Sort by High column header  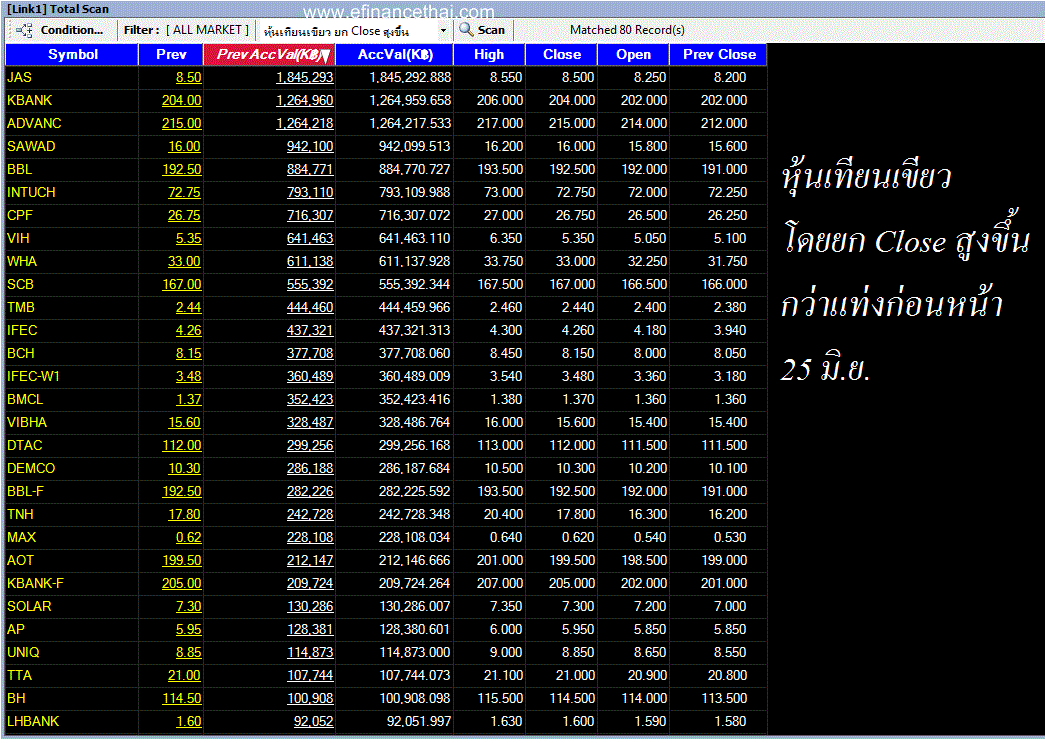(x=489, y=55)
